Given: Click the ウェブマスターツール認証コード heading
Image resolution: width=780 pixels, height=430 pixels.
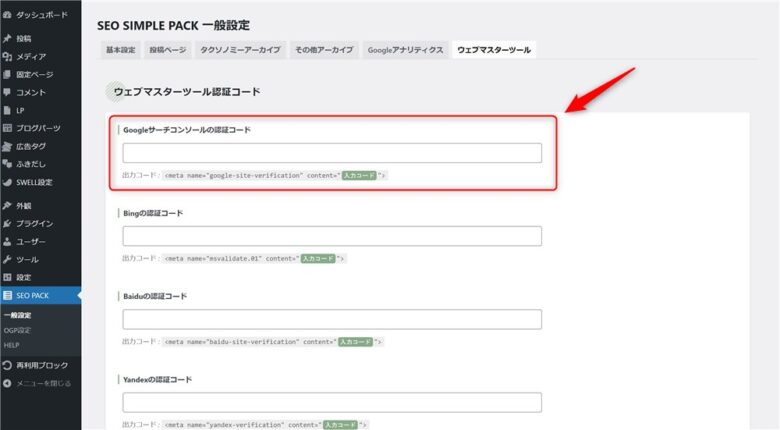Looking at the screenshot, I should pyautogui.click(x=187, y=92).
